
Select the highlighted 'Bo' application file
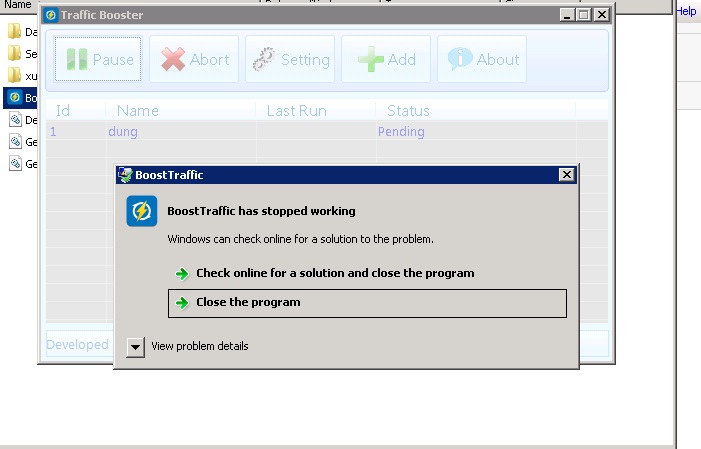click(21, 97)
